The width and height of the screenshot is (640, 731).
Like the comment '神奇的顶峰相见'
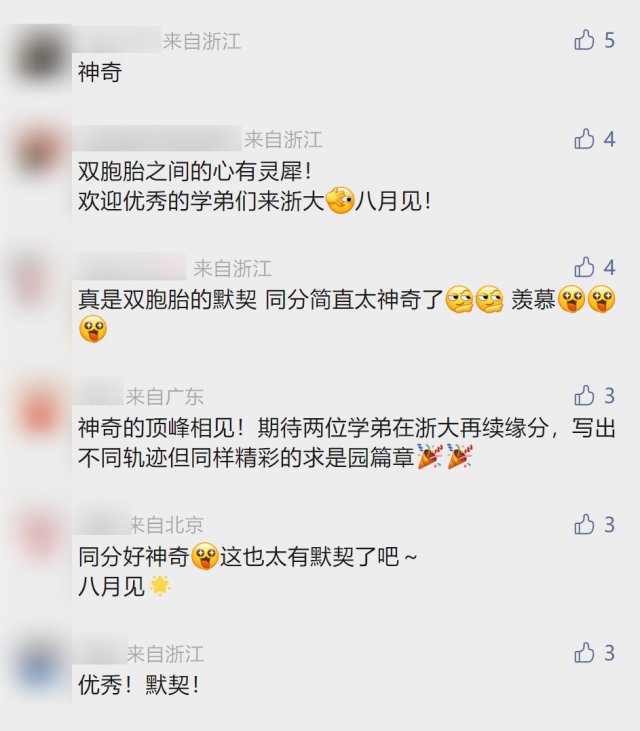tap(584, 396)
